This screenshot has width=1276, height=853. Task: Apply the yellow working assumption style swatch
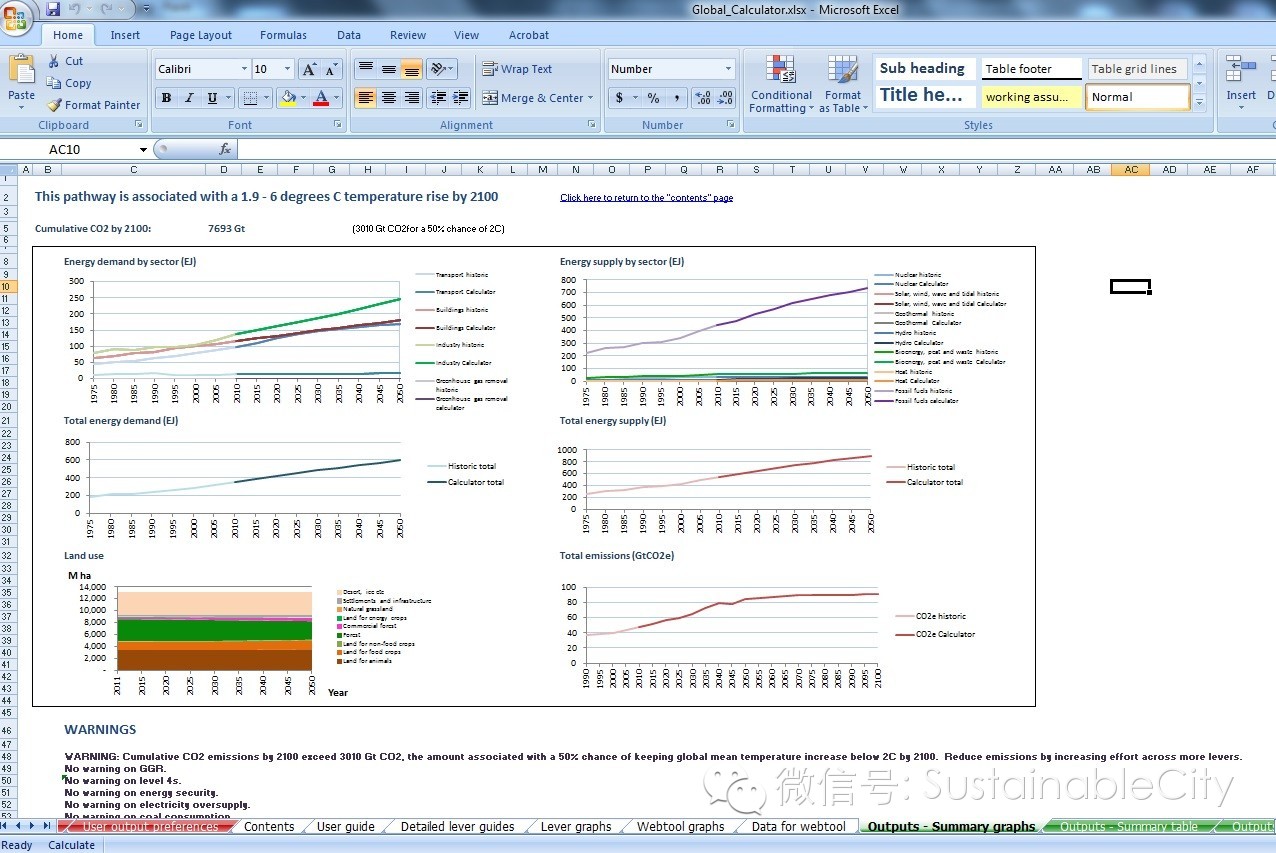pyautogui.click(x=1032, y=97)
